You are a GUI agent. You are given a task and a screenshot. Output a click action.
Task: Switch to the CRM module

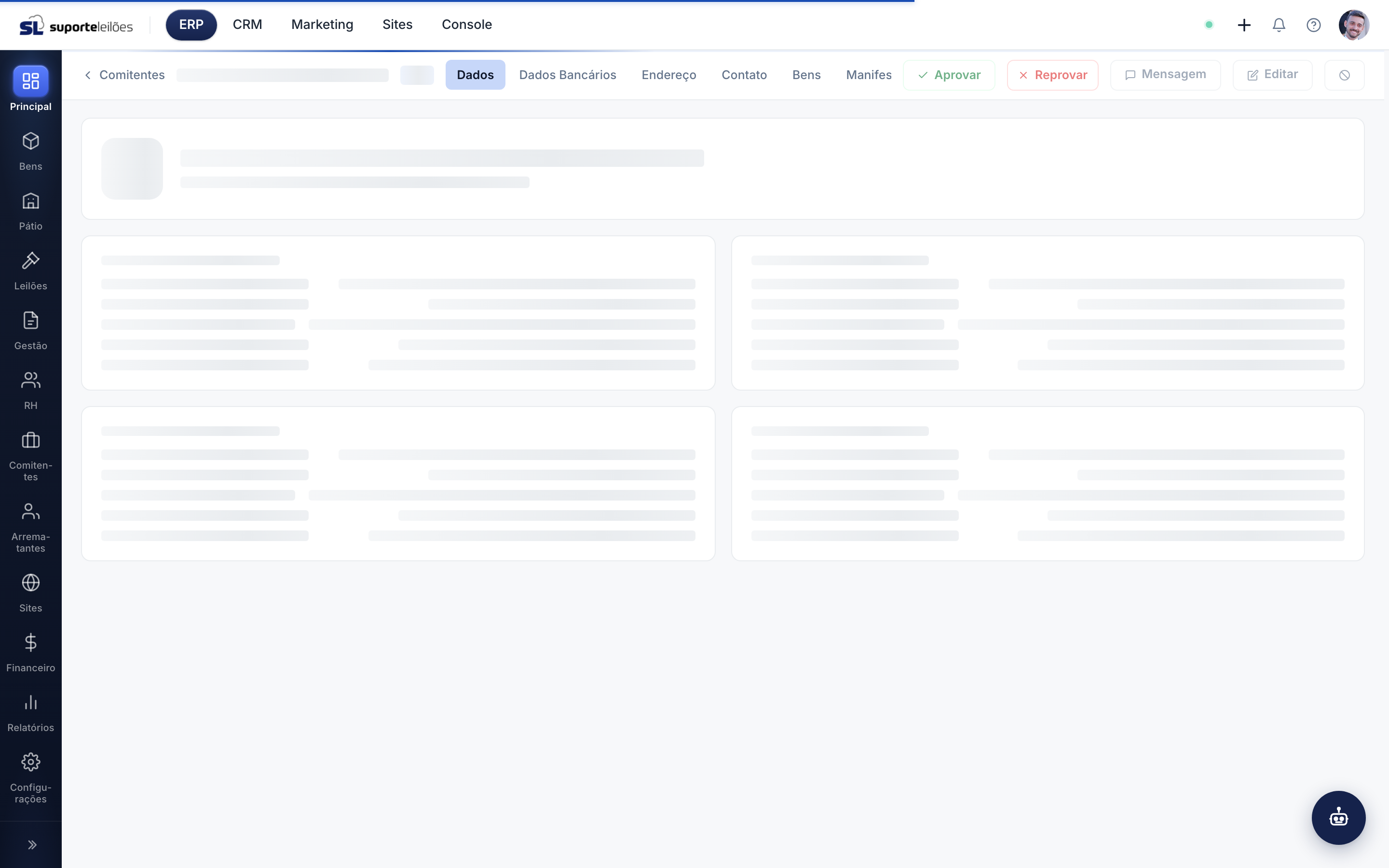(x=247, y=25)
